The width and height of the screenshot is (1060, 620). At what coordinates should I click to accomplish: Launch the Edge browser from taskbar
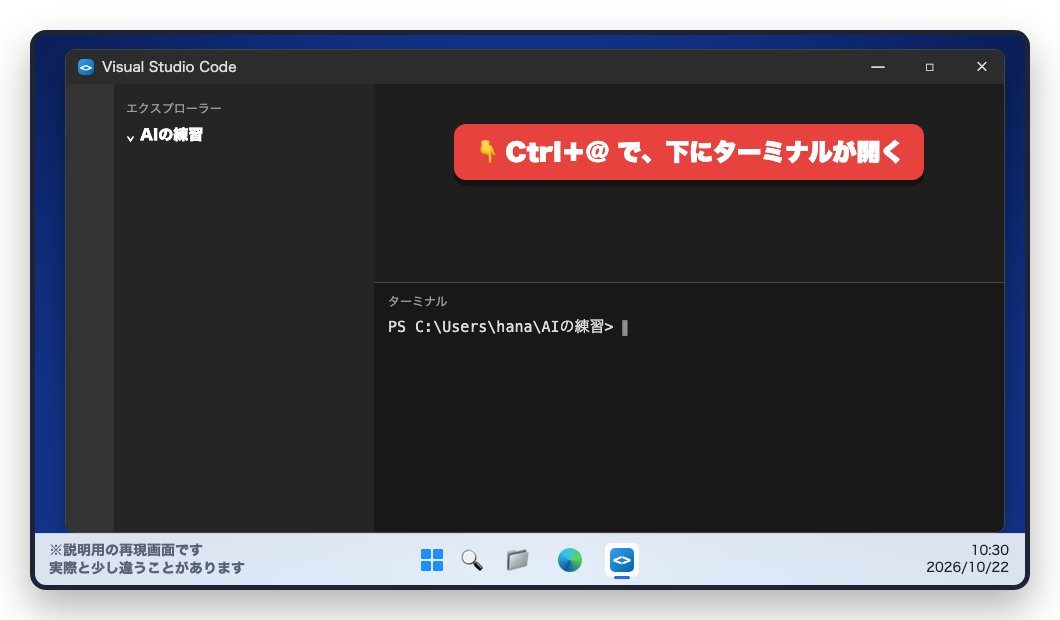(569, 560)
